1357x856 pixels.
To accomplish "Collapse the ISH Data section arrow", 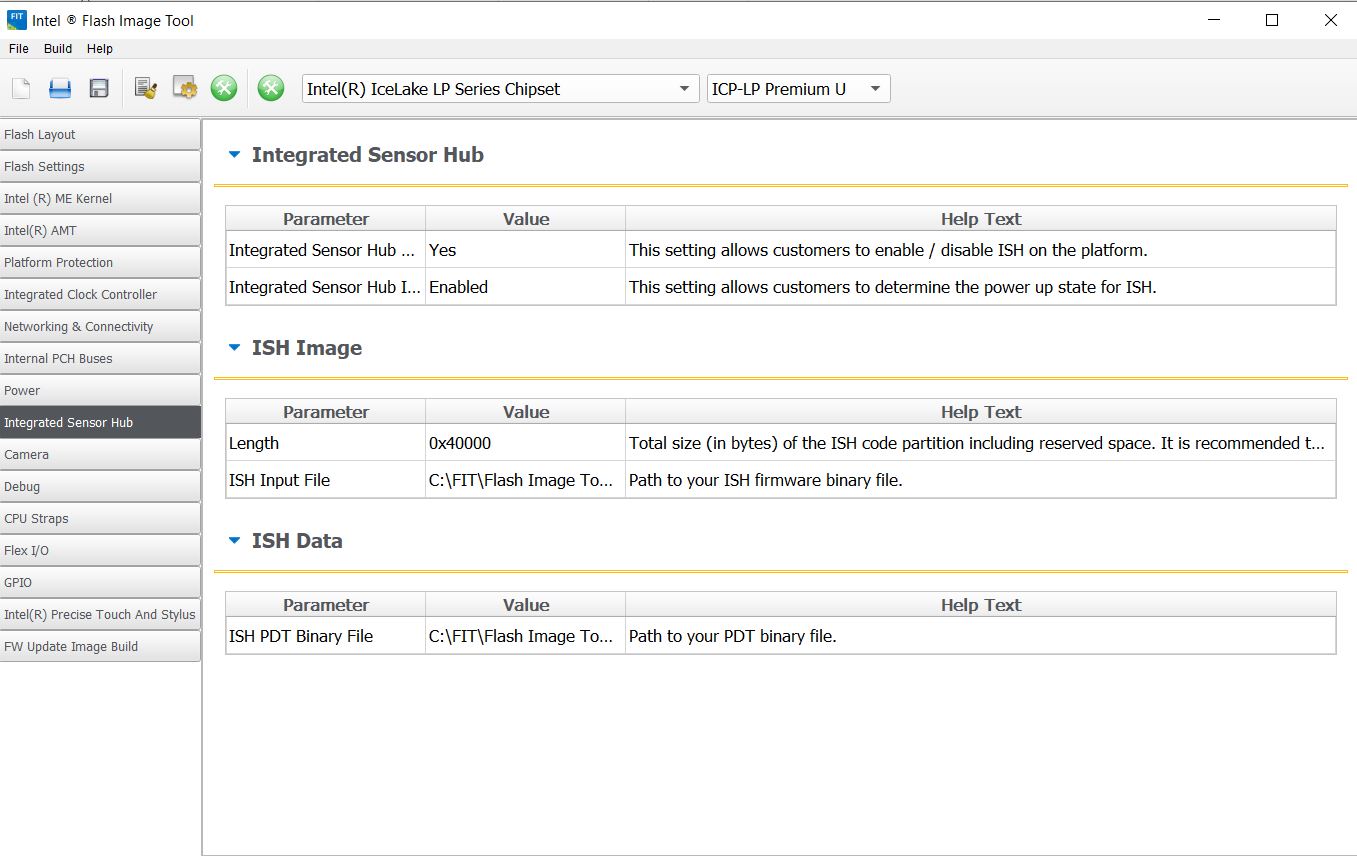I will (x=235, y=541).
